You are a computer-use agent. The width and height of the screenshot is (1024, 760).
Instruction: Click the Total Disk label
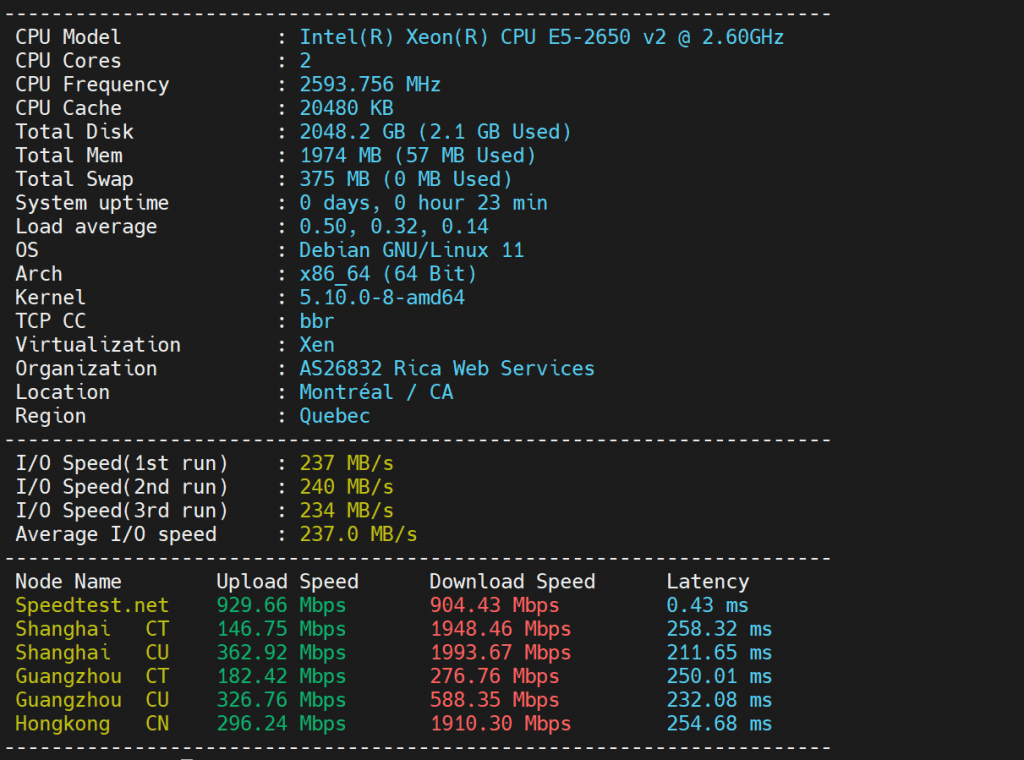click(74, 132)
